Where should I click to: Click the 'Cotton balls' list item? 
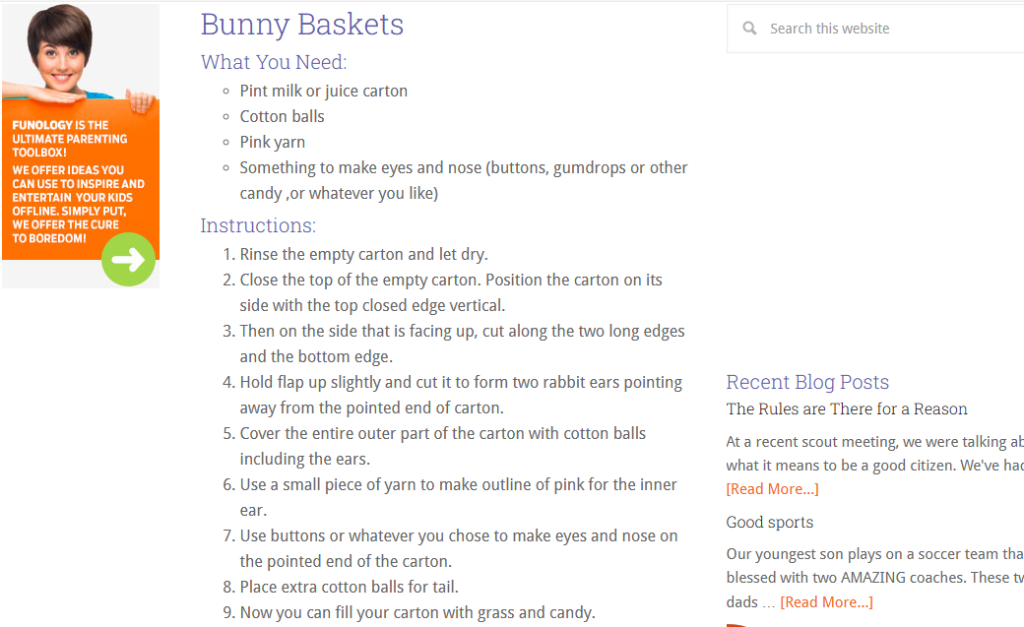point(282,116)
